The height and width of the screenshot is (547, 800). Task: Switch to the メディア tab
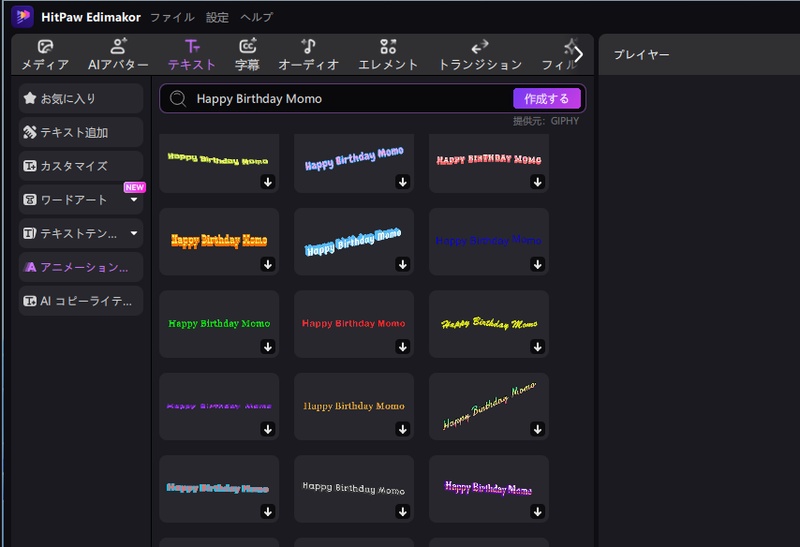pos(45,55)
